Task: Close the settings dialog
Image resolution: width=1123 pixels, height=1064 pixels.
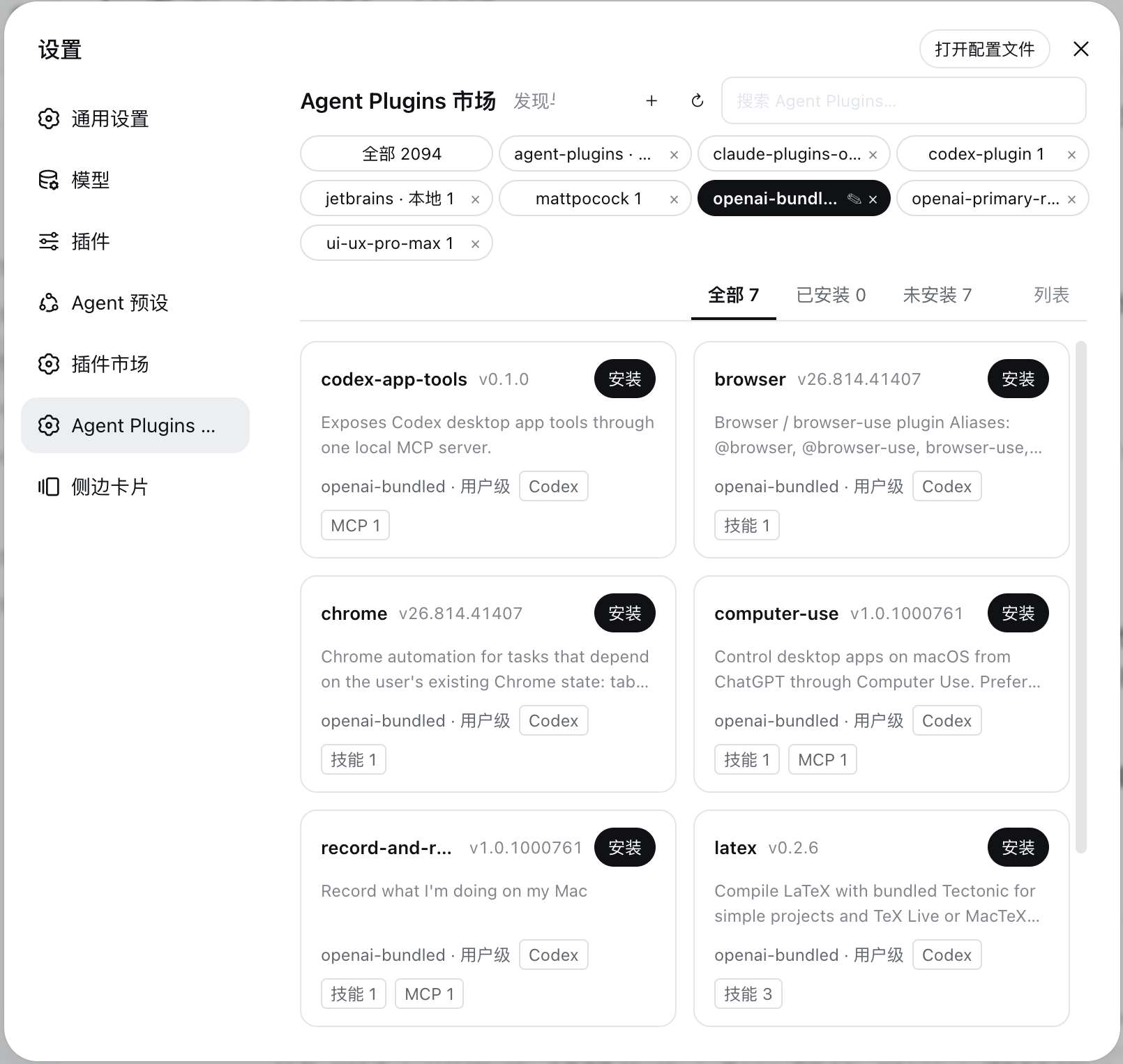Action: 1081,49
